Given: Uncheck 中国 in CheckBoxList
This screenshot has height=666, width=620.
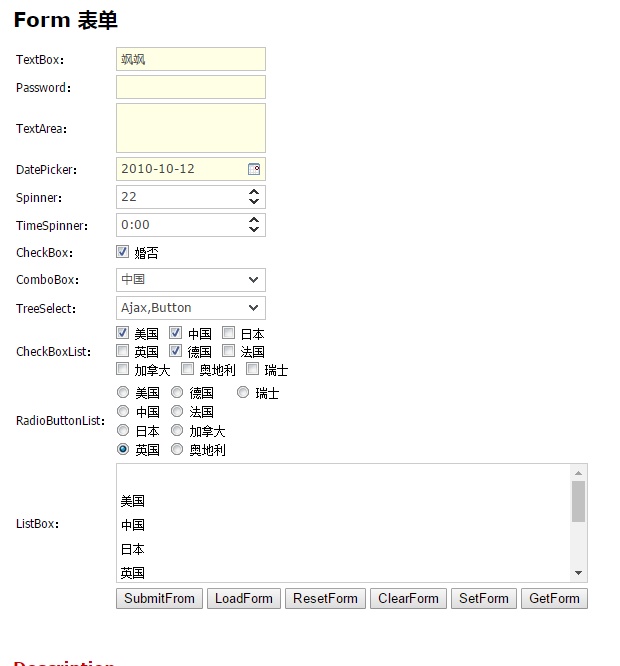Looking at the screenshot, I should click(175, 333).
